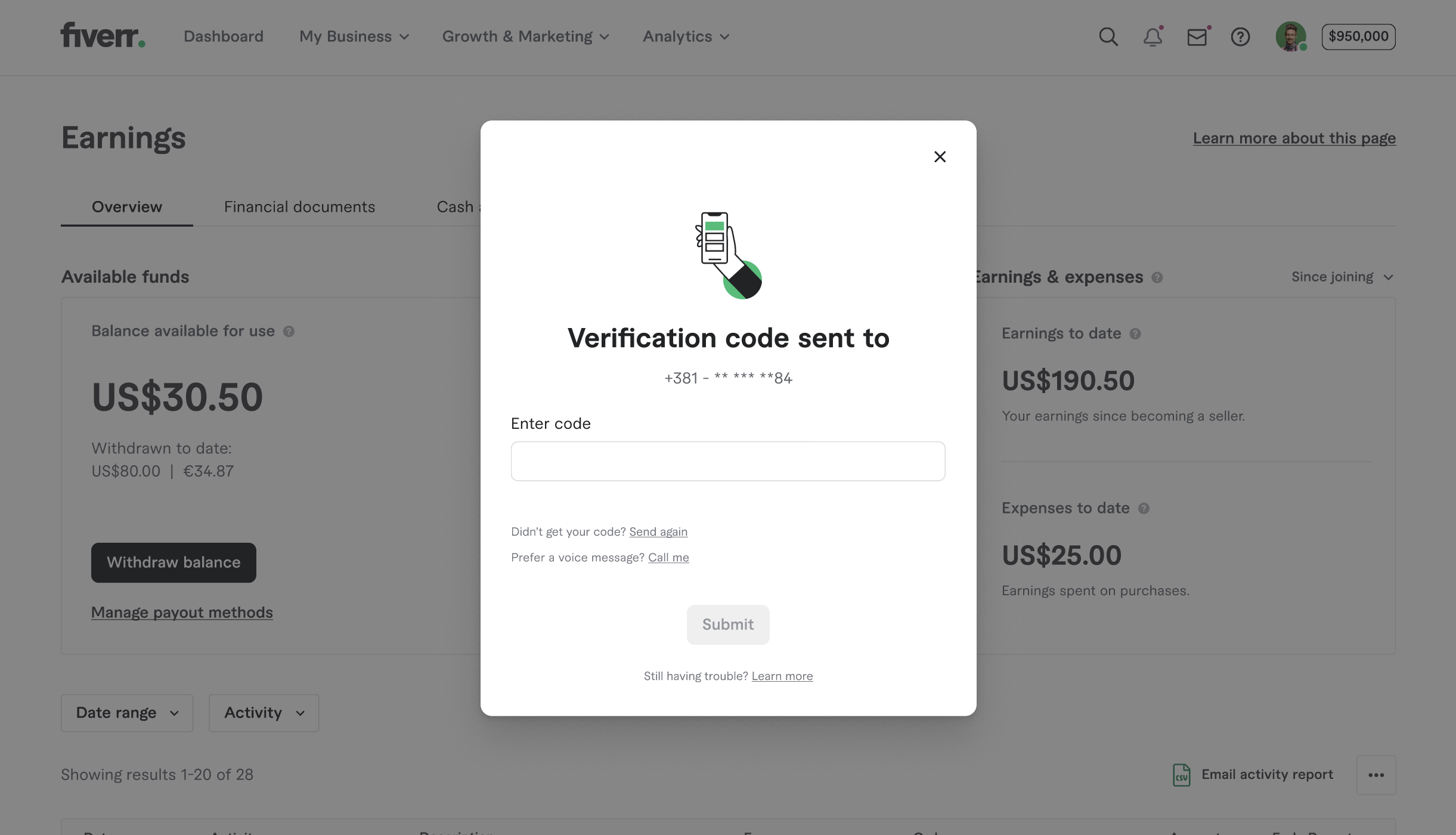Open the messages envelope icon

1197,38
